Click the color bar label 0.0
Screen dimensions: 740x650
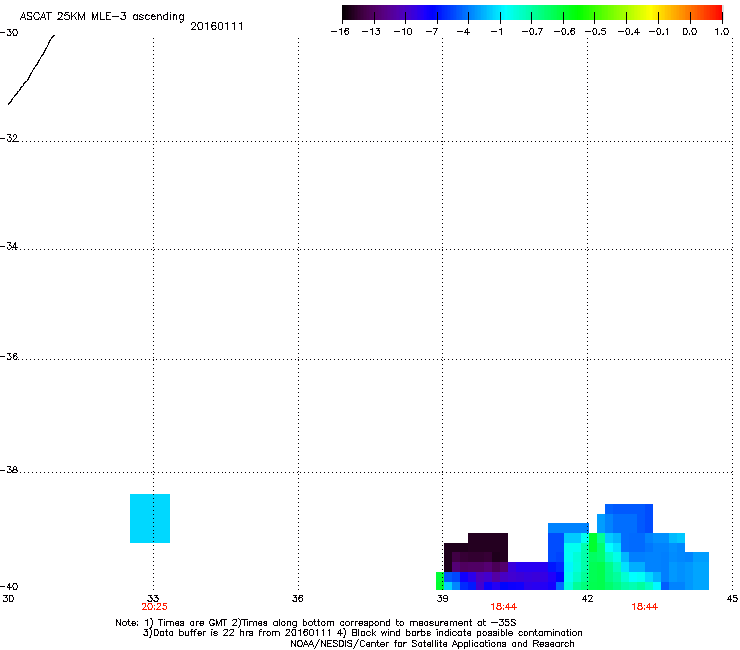coord(690,32)
